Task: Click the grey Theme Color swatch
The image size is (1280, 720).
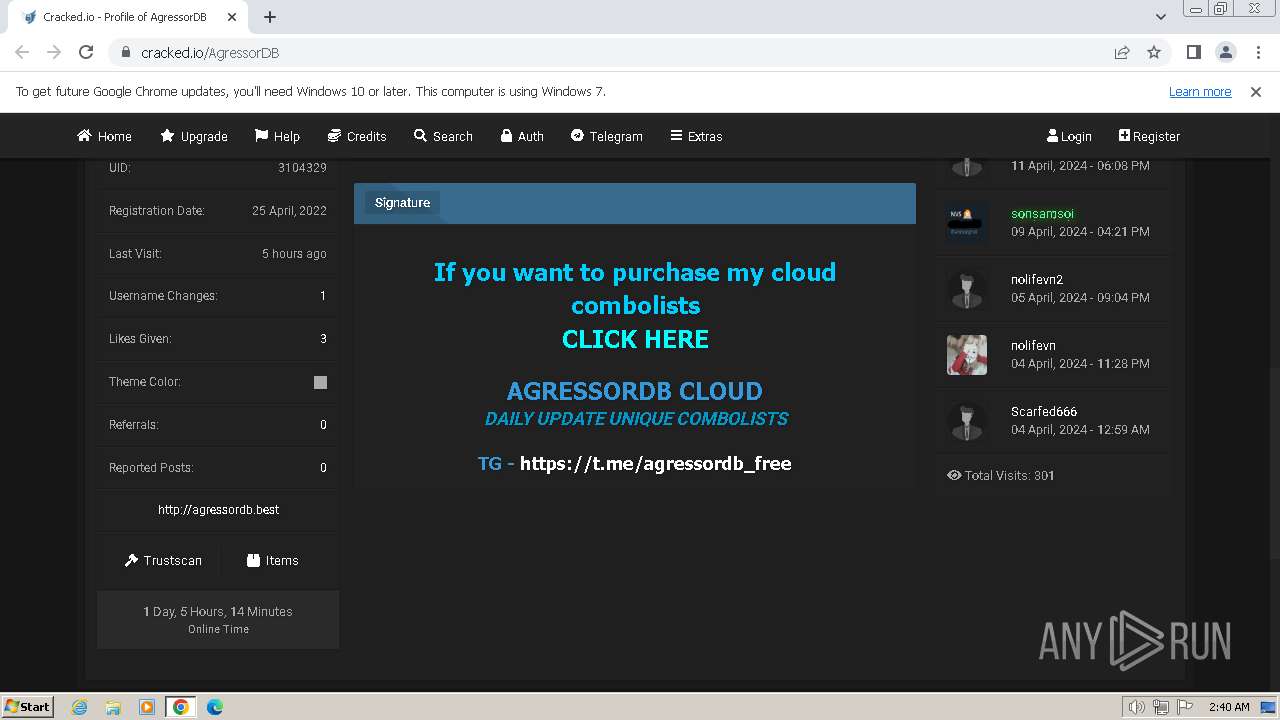Action: pyautogui.click(x=320, y=382)
